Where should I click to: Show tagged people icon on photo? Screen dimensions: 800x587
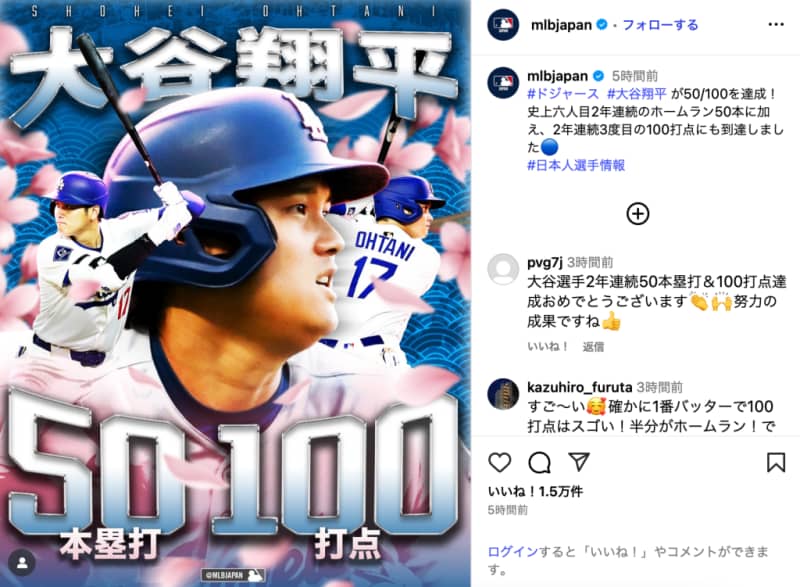pyautogui.click(x=22, y=563)
